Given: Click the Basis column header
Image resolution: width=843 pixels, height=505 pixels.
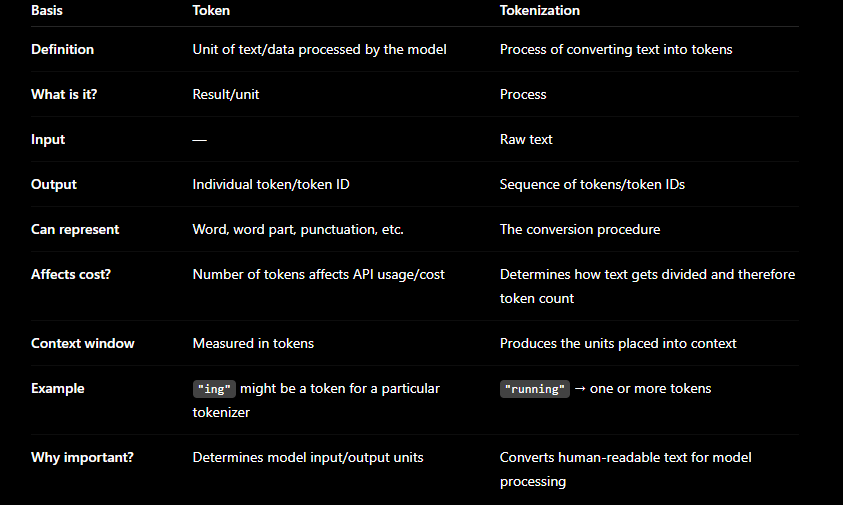Looking at the screenshot, I should pos(47,11).
